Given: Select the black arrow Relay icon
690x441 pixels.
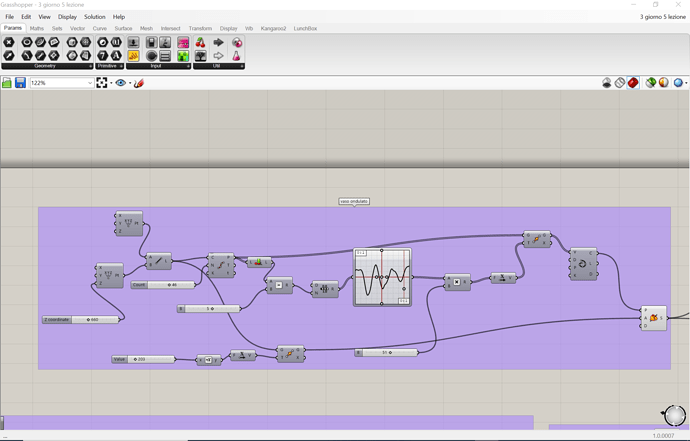Looking at the screenshot, I should [x=219, y=42].
